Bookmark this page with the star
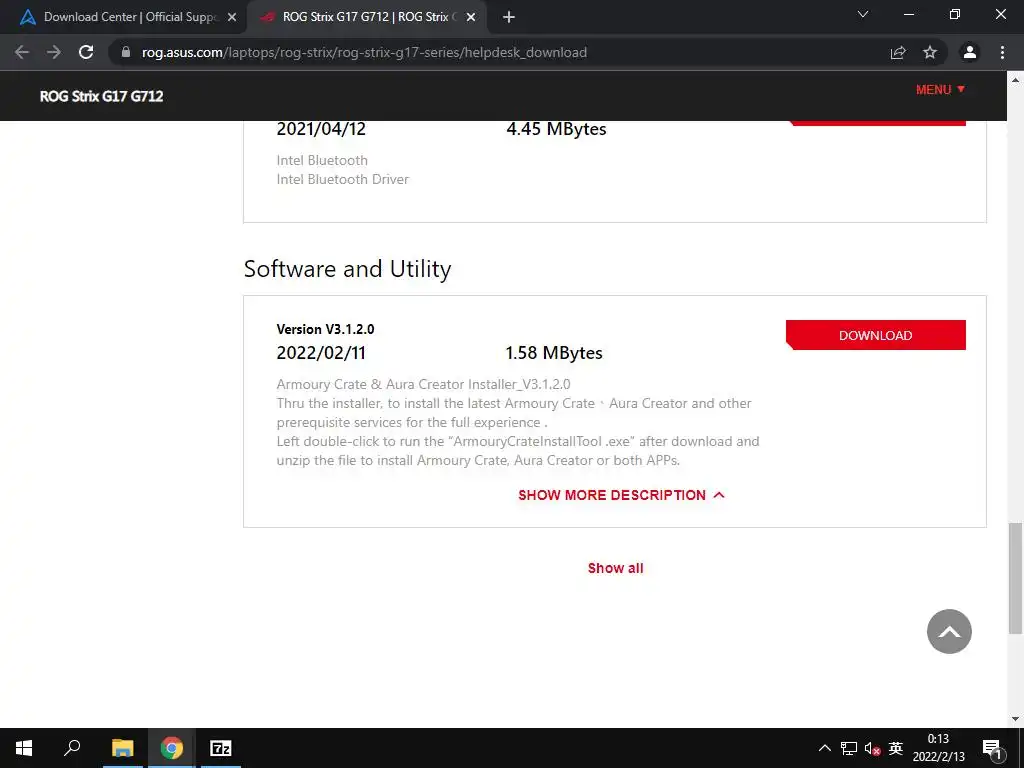The width and height of the screenshot is (1024, 768). [930, 52]
